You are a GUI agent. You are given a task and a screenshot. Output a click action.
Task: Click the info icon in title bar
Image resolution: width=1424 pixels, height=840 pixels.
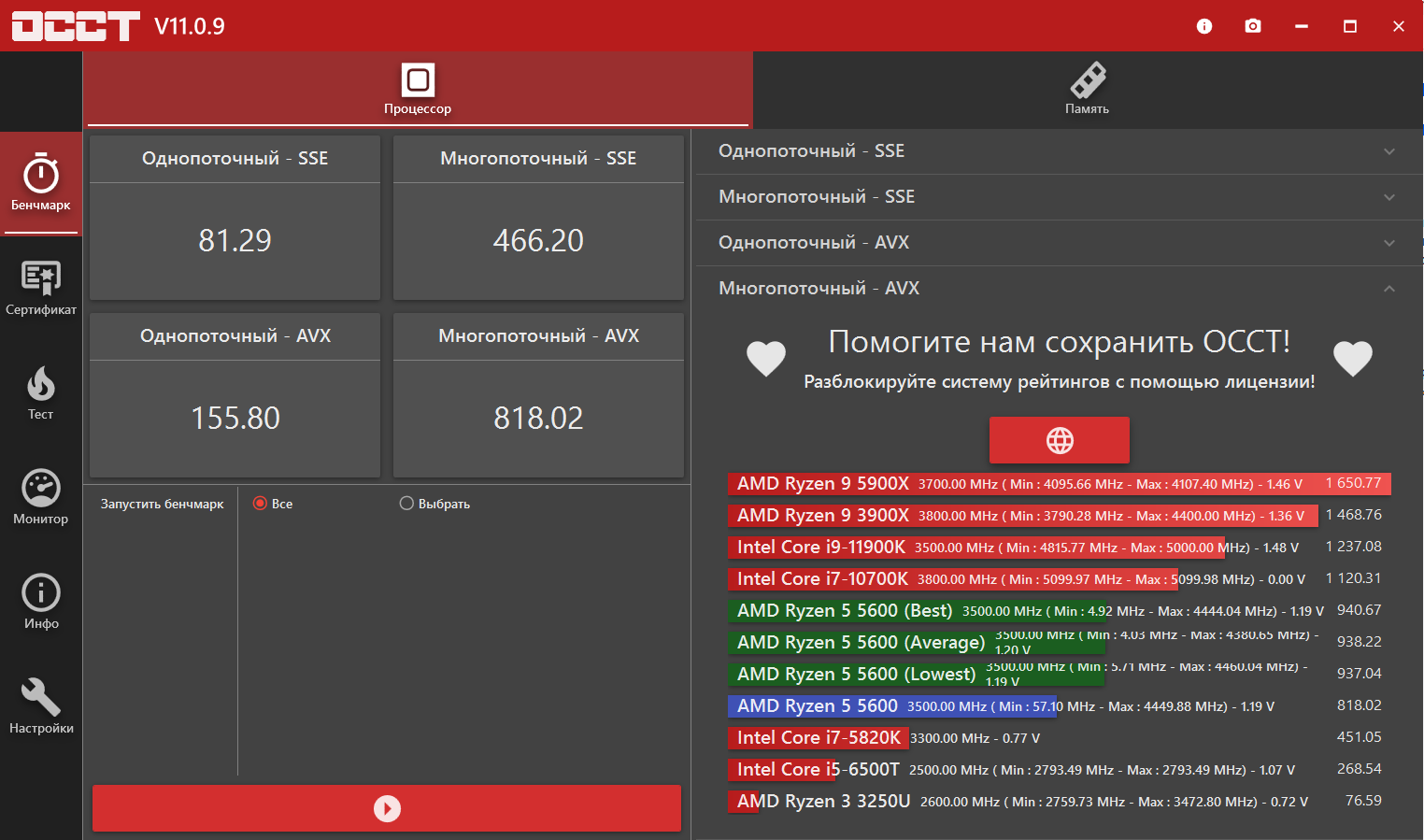tap(1204, 26)
